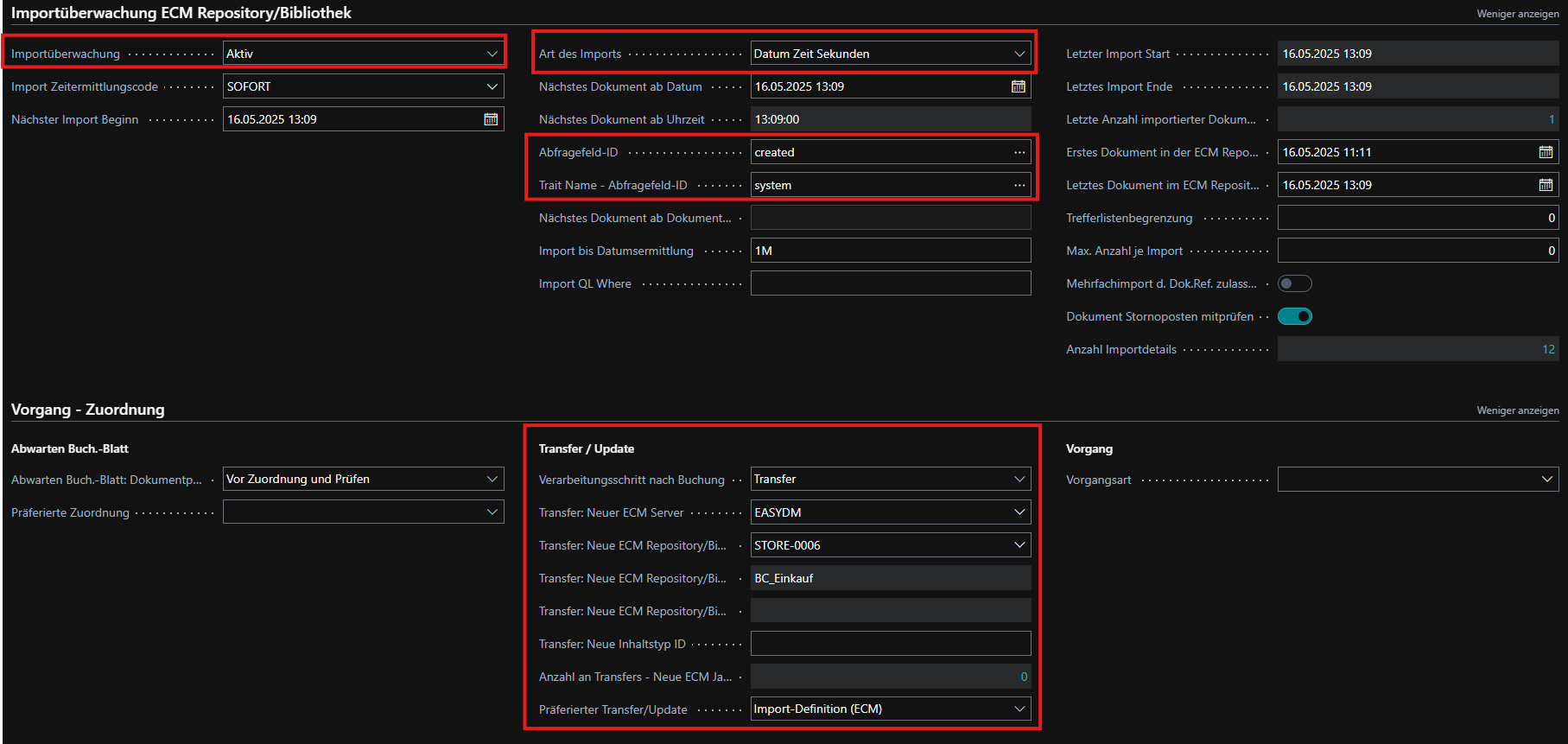Click the Transfer: Neue Inhaltstyp ID field
The image size is (1568, 744).
click(x=890, y=644)
